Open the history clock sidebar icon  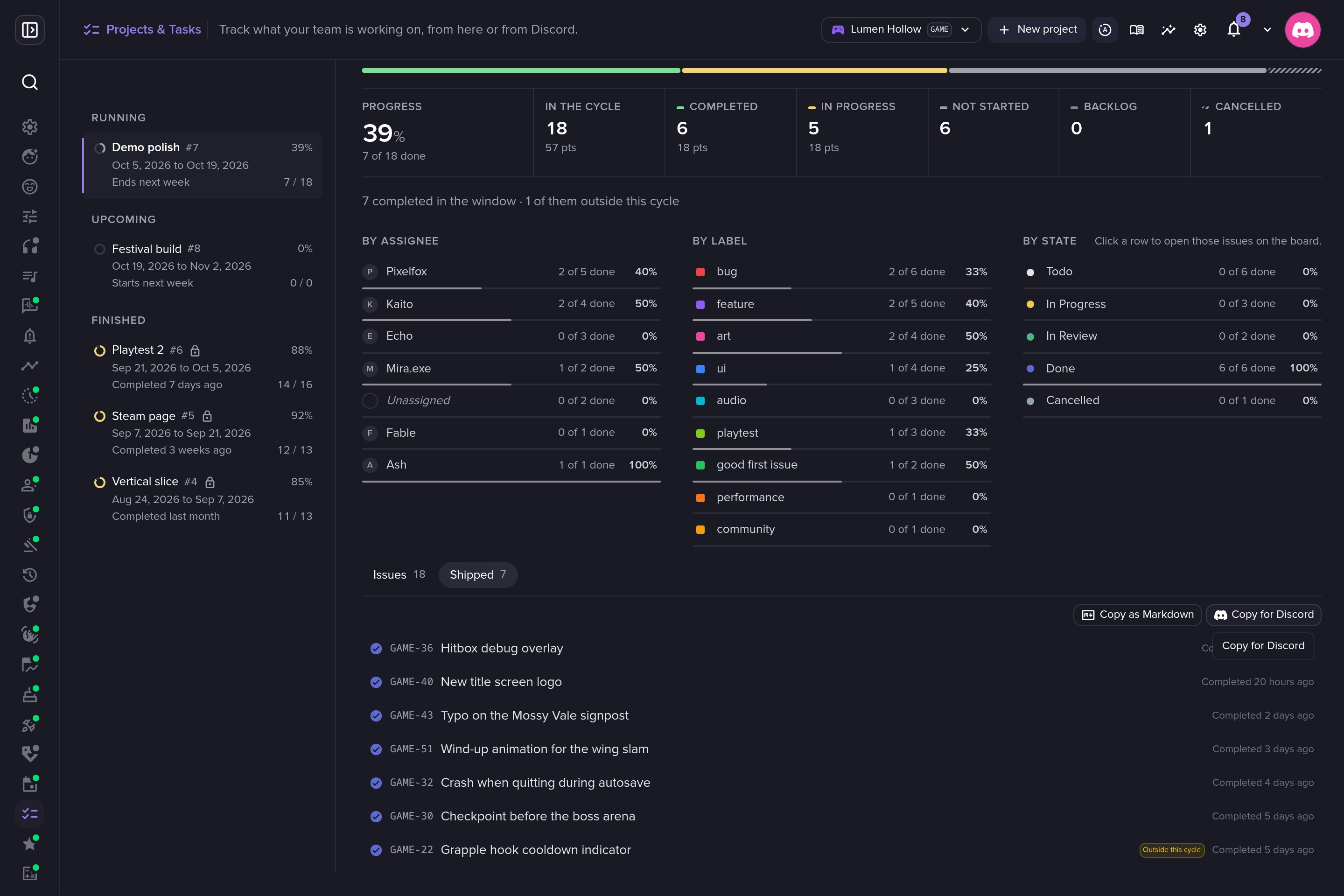pos(30,575)
